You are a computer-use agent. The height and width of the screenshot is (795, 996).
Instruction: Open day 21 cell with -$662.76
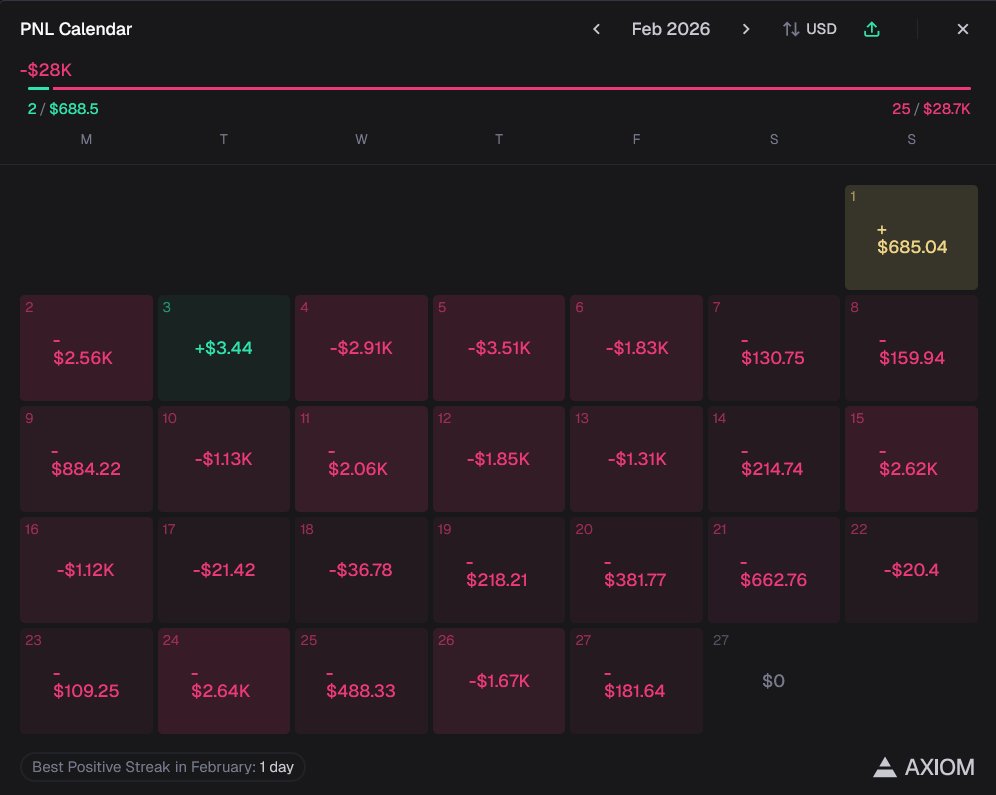774,570
